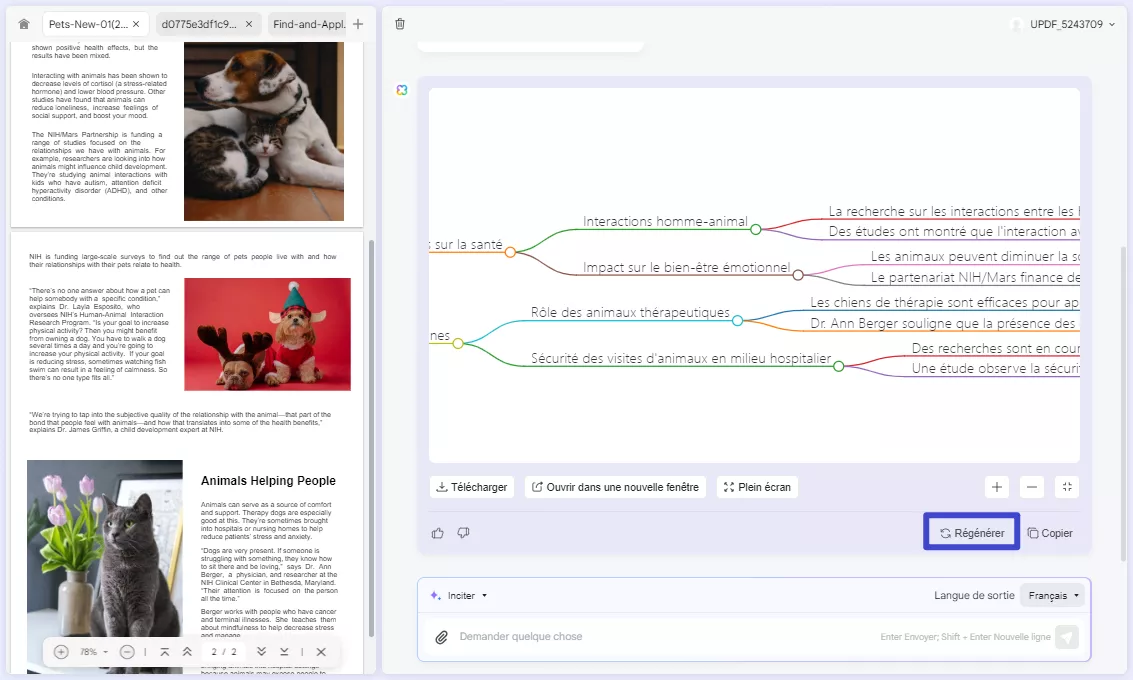This screenshot has width=1133, height=680.
Task: Click the Copier button
Action: point(1050,533)
